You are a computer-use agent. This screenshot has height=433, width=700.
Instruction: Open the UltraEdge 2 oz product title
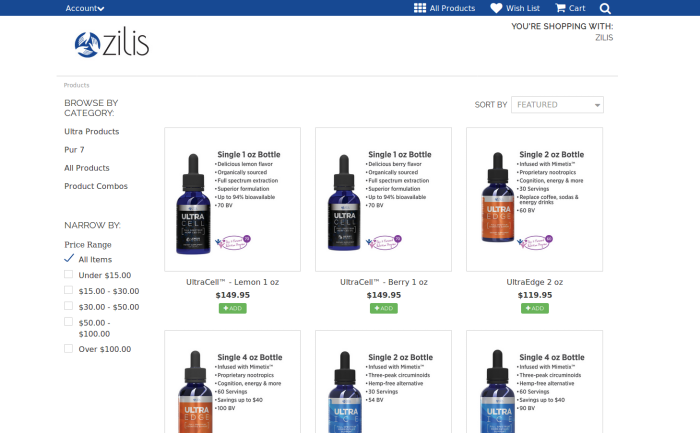pyautogui.click(x=535, y=282)
